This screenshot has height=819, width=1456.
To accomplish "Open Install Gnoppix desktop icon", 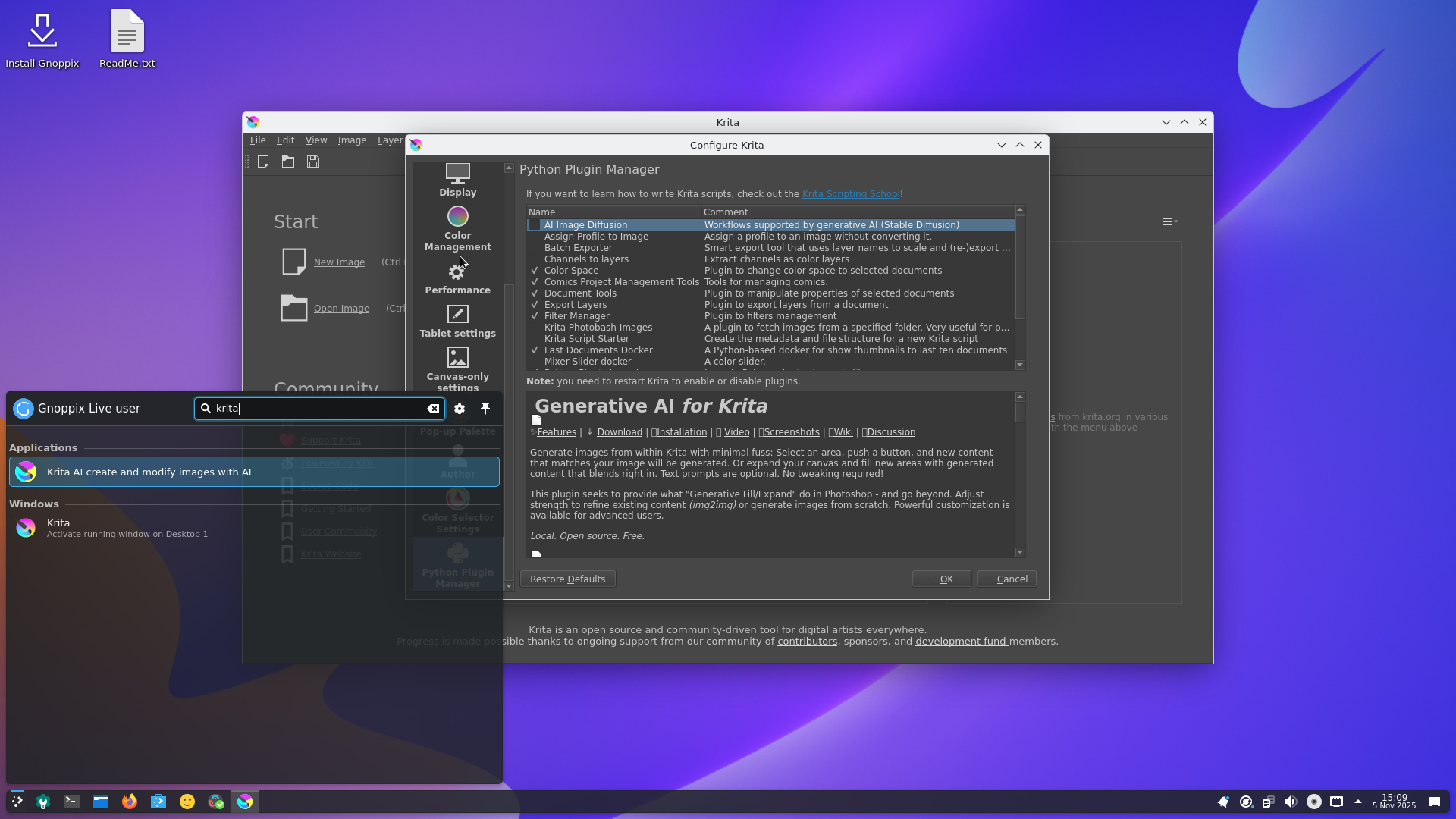I will [x=42, y=39].
